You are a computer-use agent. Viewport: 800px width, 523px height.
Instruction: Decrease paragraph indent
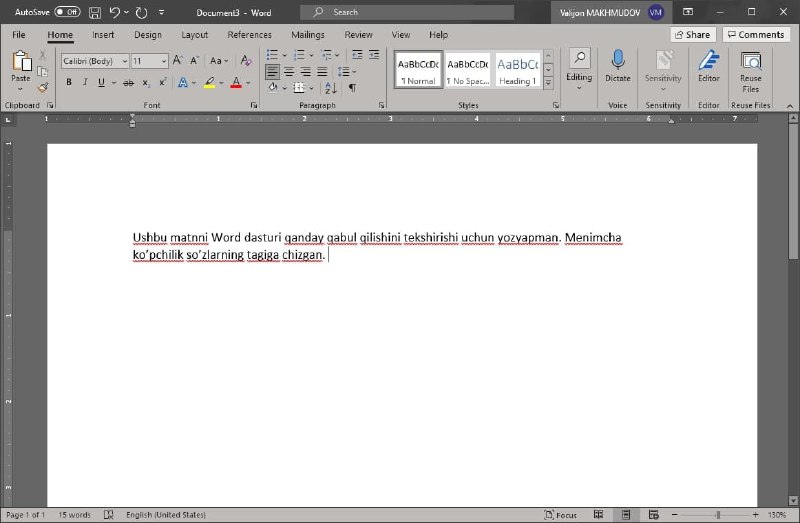click(357, 55)
